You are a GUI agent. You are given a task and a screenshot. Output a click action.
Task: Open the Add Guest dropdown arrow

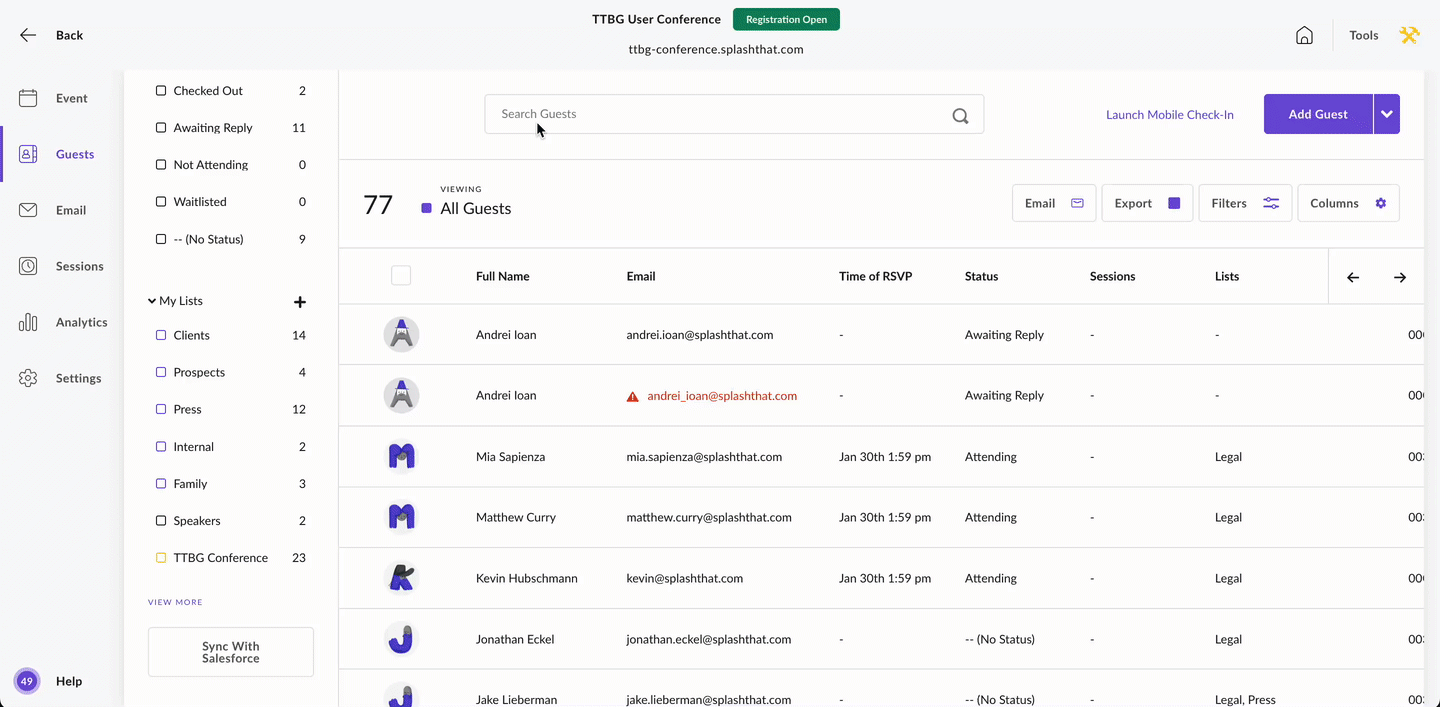click(x=1387, y=114)
